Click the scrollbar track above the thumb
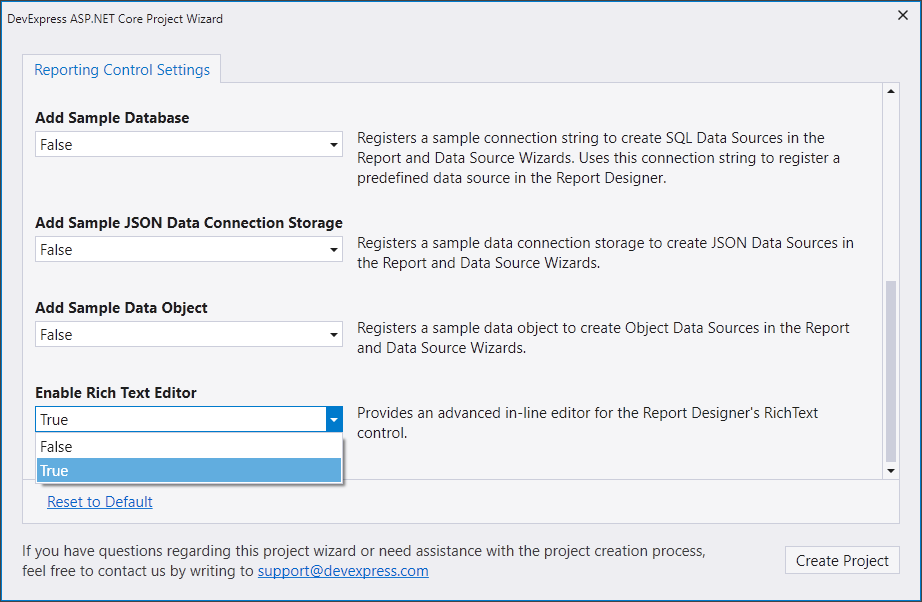The image size is (922, 602). click(891, 189)
